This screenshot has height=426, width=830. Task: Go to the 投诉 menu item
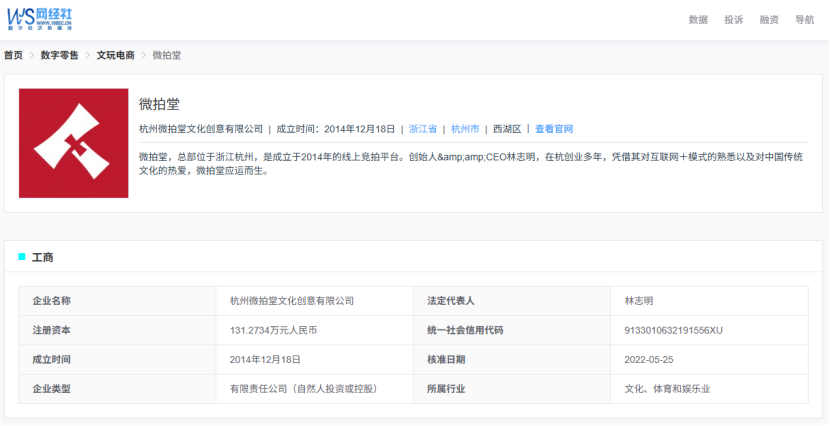(x=734, y=20)
